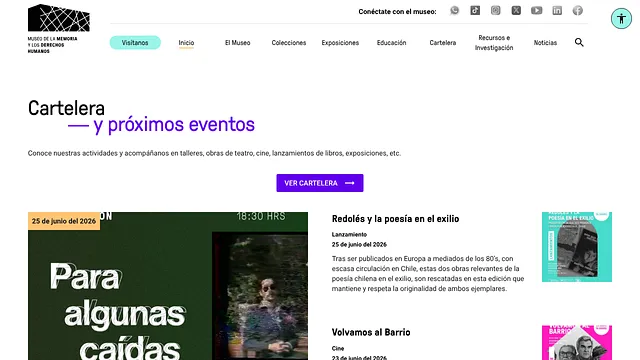This screenshot has width=640, height=360.
Task: Click the 'y próximos eventos' purple heading
Action: (174, 124)
